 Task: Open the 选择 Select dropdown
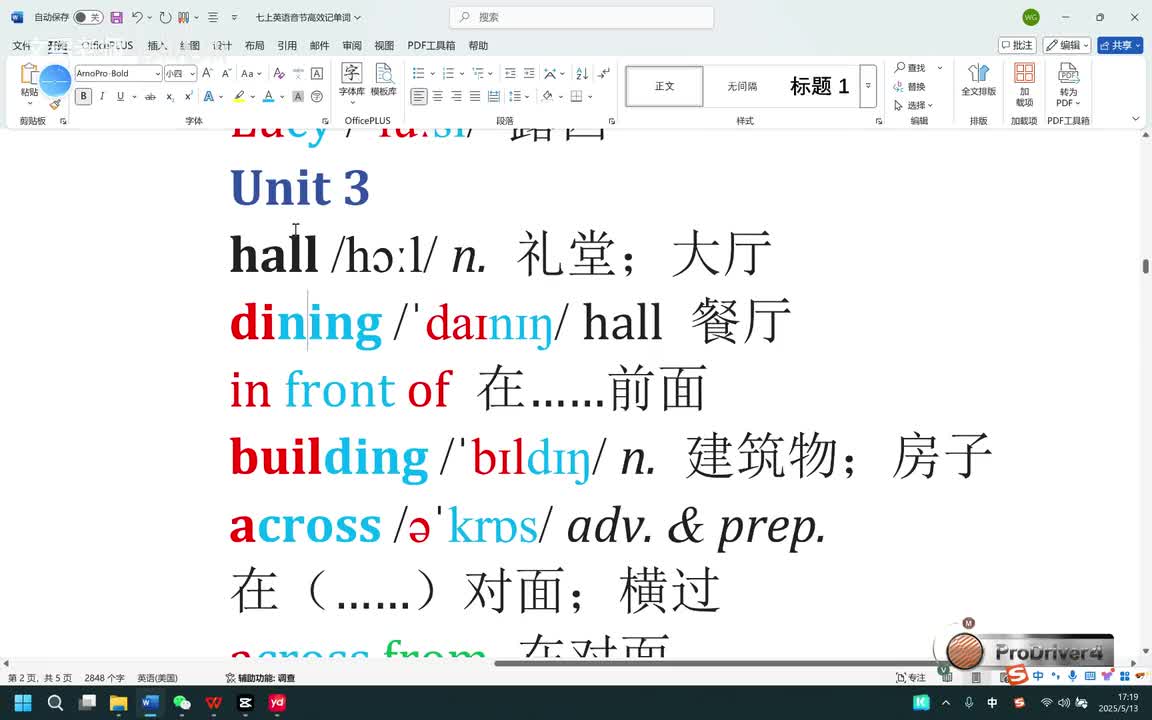tap(913, 106)
